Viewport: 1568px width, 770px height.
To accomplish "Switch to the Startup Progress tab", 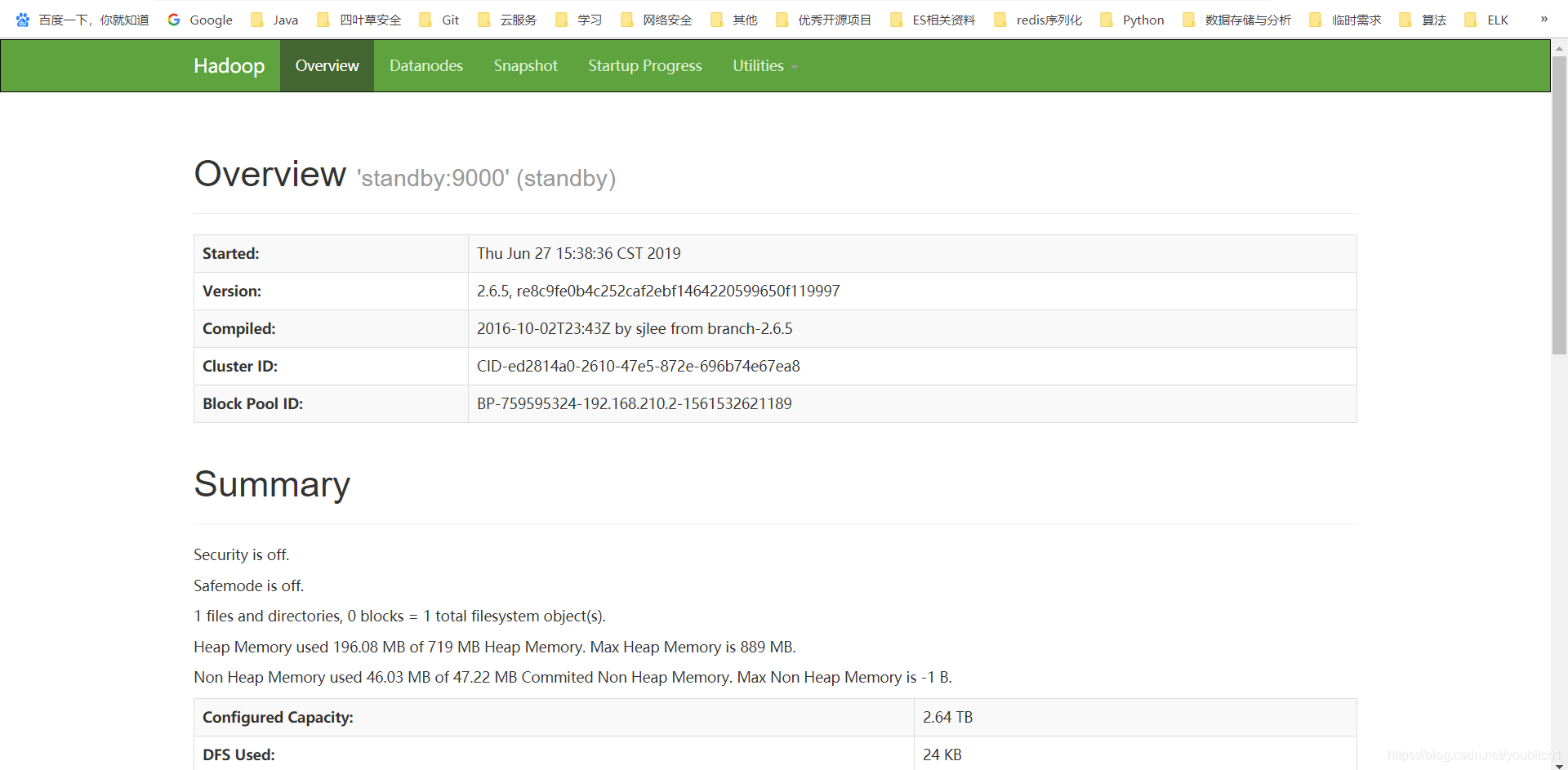I will click(645, 65).
